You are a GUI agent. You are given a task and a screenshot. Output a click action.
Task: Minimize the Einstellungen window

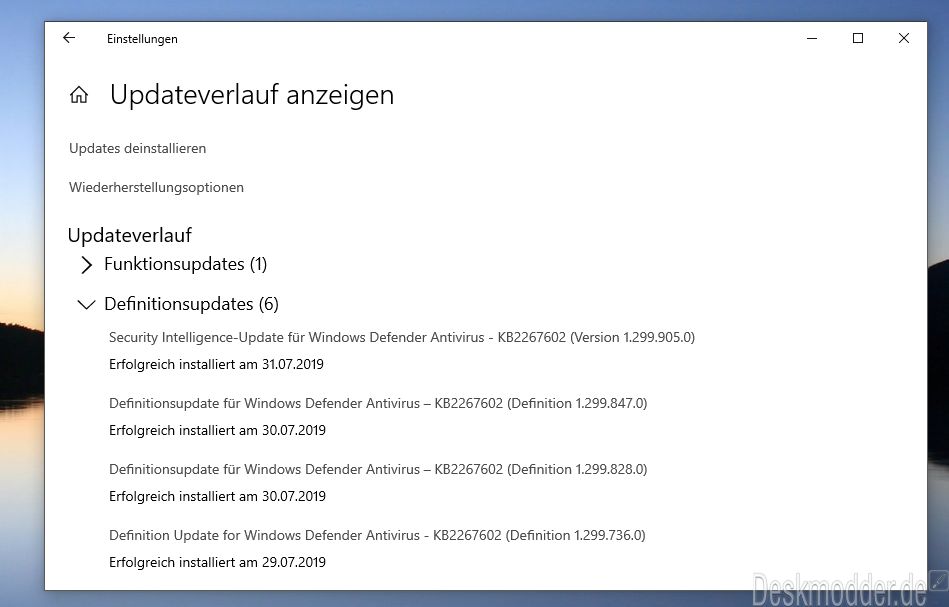812,38
